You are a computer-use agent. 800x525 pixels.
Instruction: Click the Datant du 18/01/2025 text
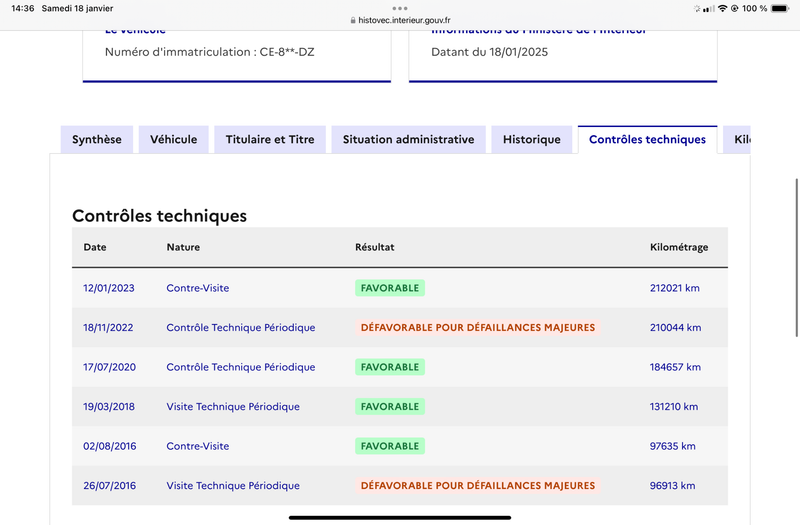489,52
